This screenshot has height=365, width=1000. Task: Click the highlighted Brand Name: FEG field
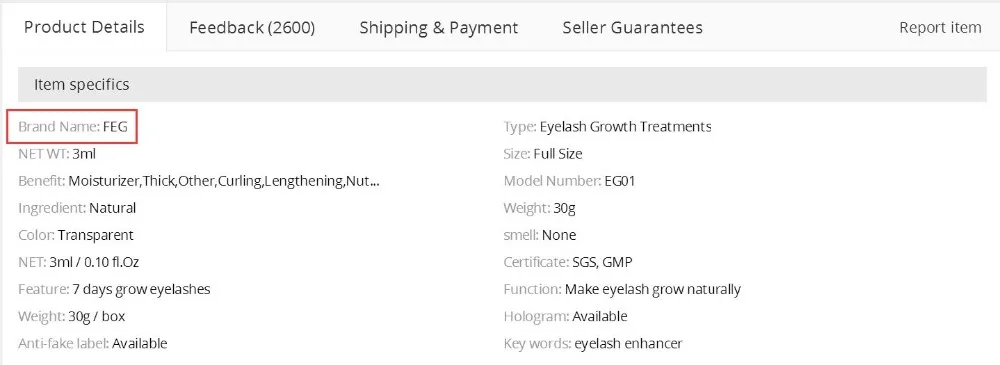[x=73, y=126]
